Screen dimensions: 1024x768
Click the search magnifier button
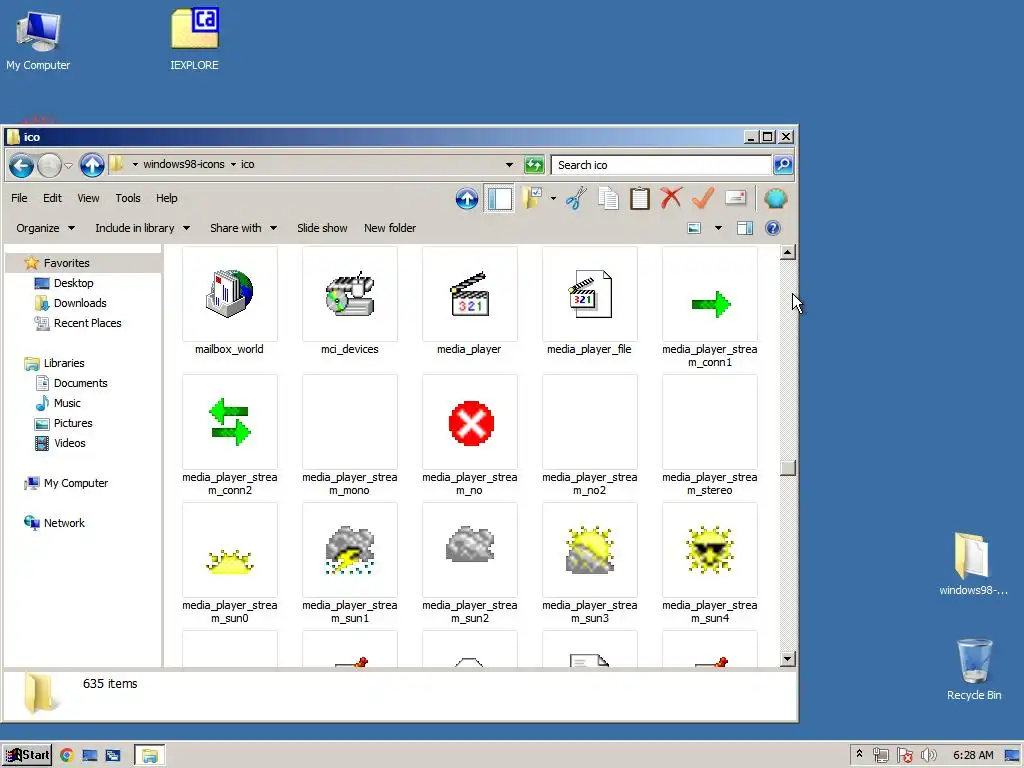pyautogui.click(x=783, y=165)
